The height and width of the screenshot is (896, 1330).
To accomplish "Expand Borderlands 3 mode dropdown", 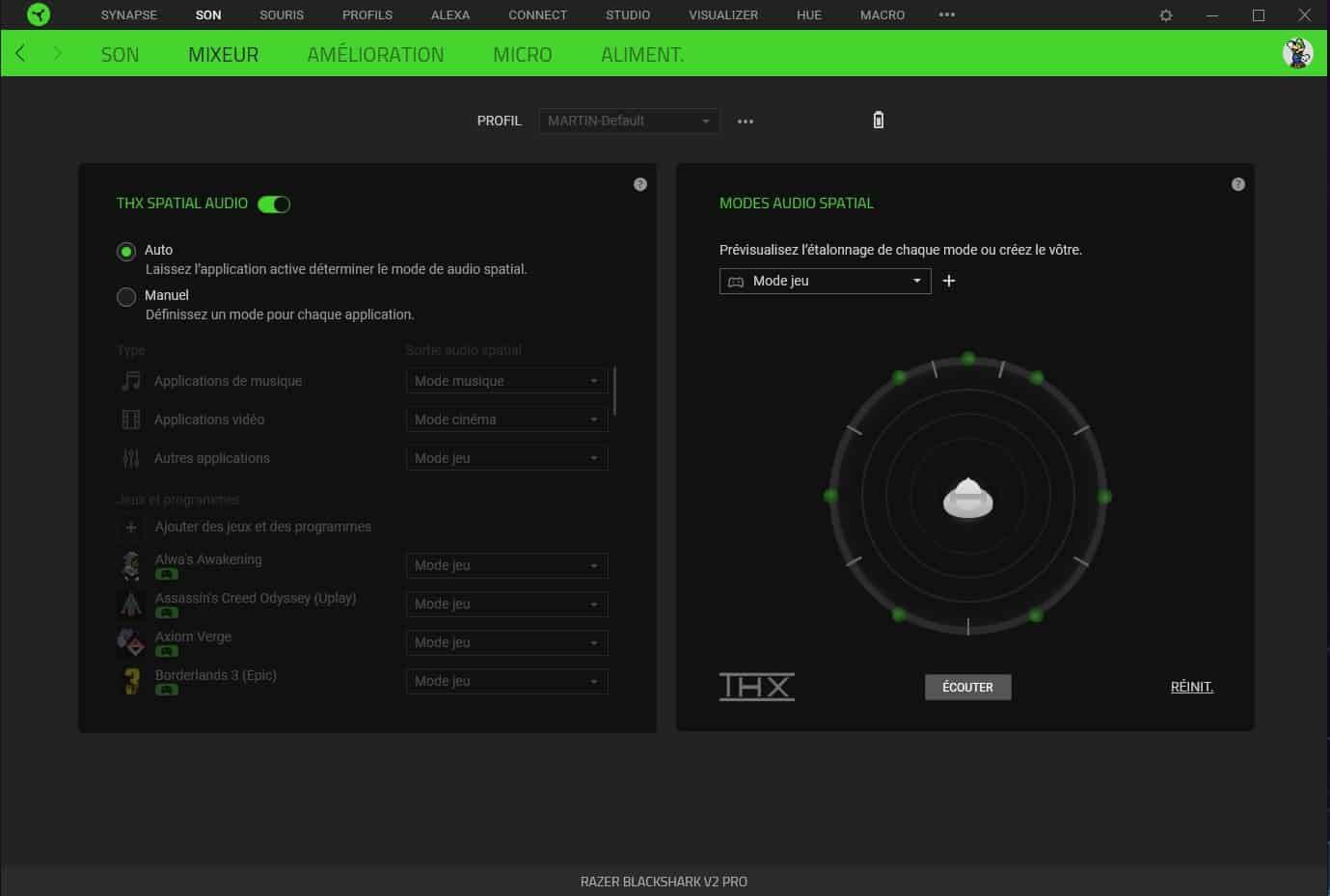I will point(507,681).
